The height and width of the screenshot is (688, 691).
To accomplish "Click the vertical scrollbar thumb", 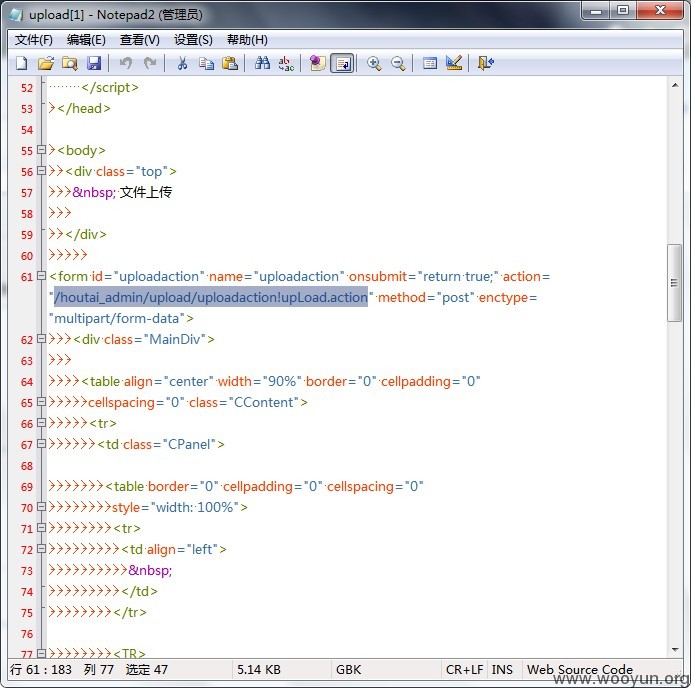I will click(674, 283).
